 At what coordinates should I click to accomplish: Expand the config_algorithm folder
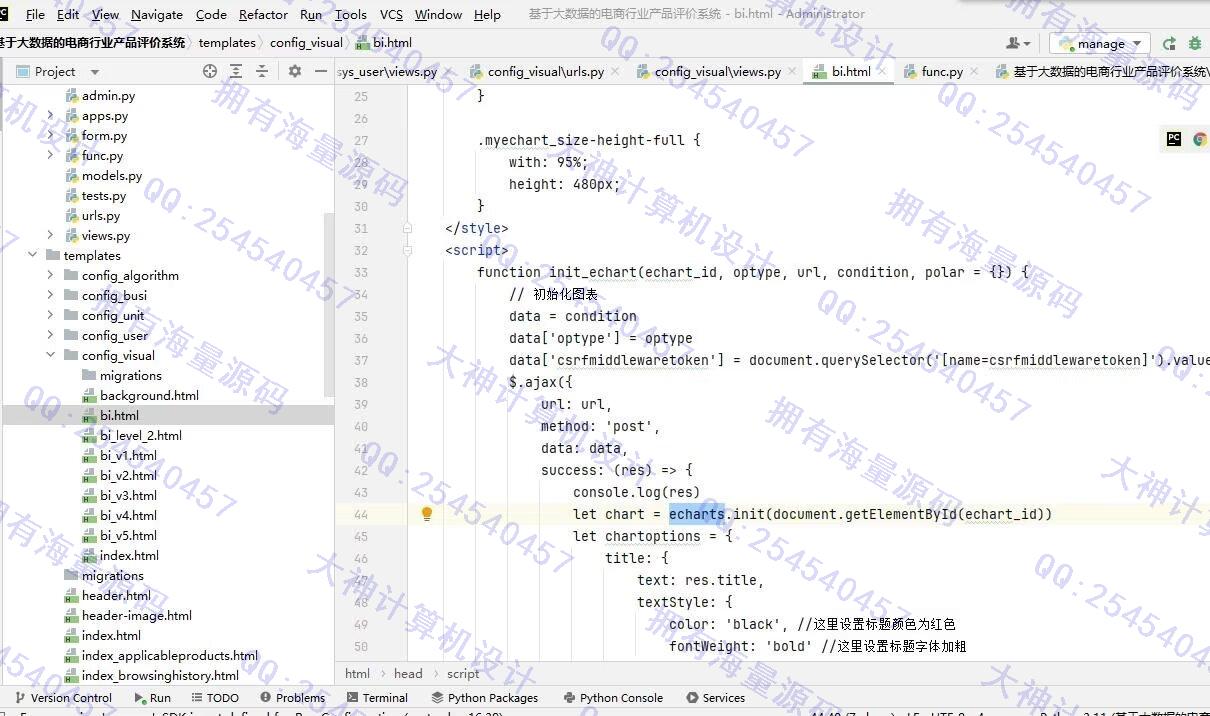[x=50, y=275]
